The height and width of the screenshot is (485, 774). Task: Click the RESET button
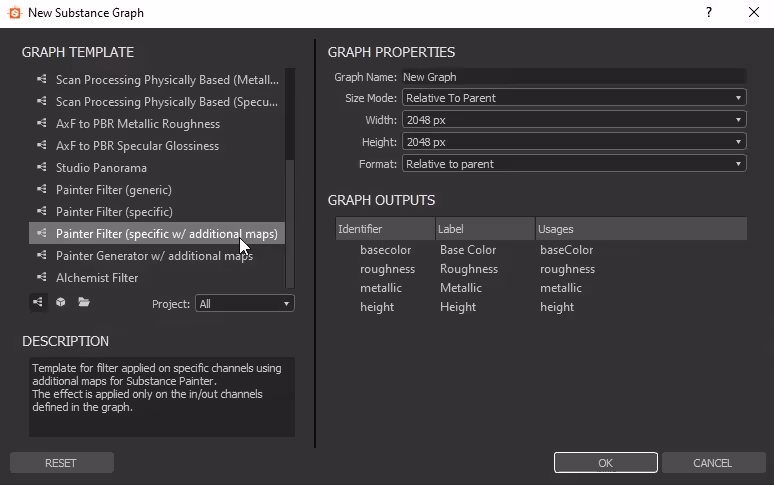(x=62, y=463)
